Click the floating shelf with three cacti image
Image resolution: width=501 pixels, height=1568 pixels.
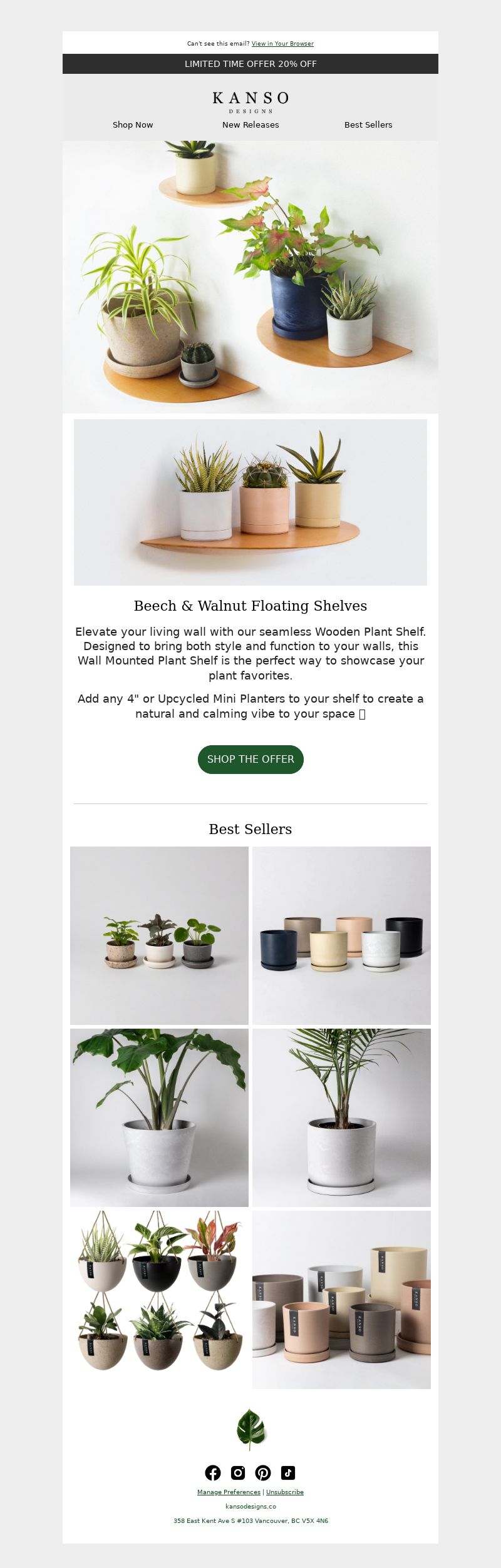point(250,502)
